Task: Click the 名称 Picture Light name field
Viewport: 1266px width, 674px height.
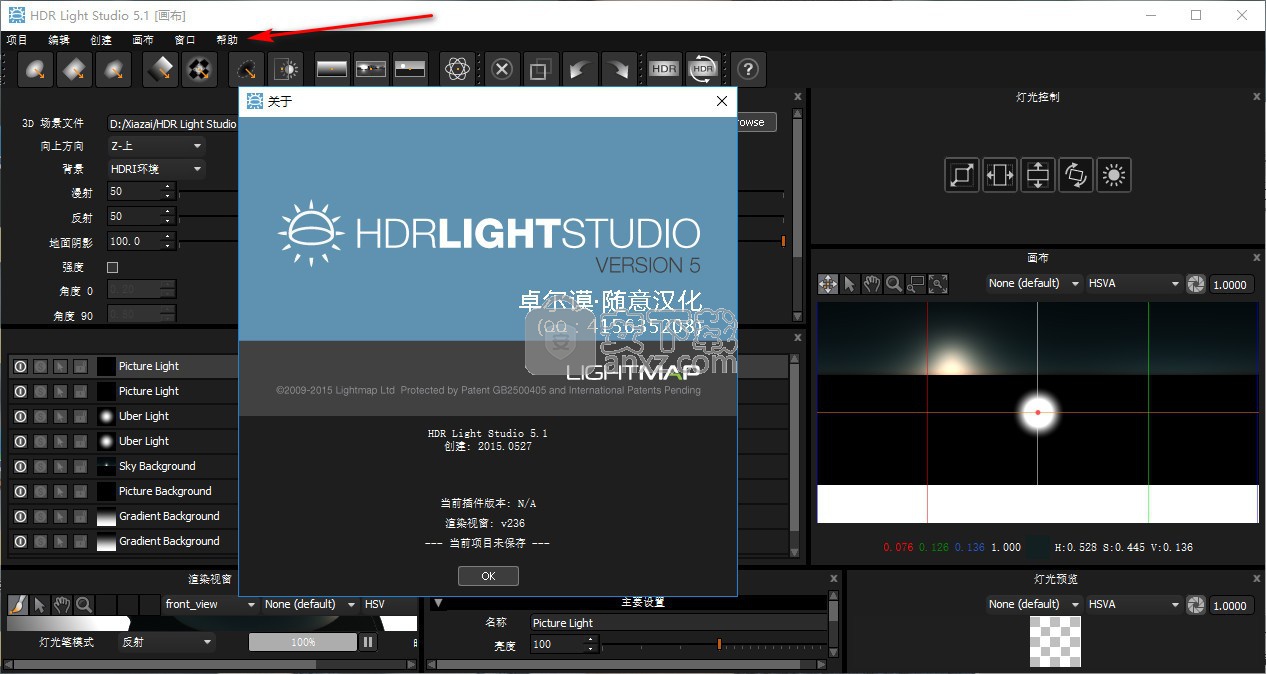Action: (x=679, y=623)
